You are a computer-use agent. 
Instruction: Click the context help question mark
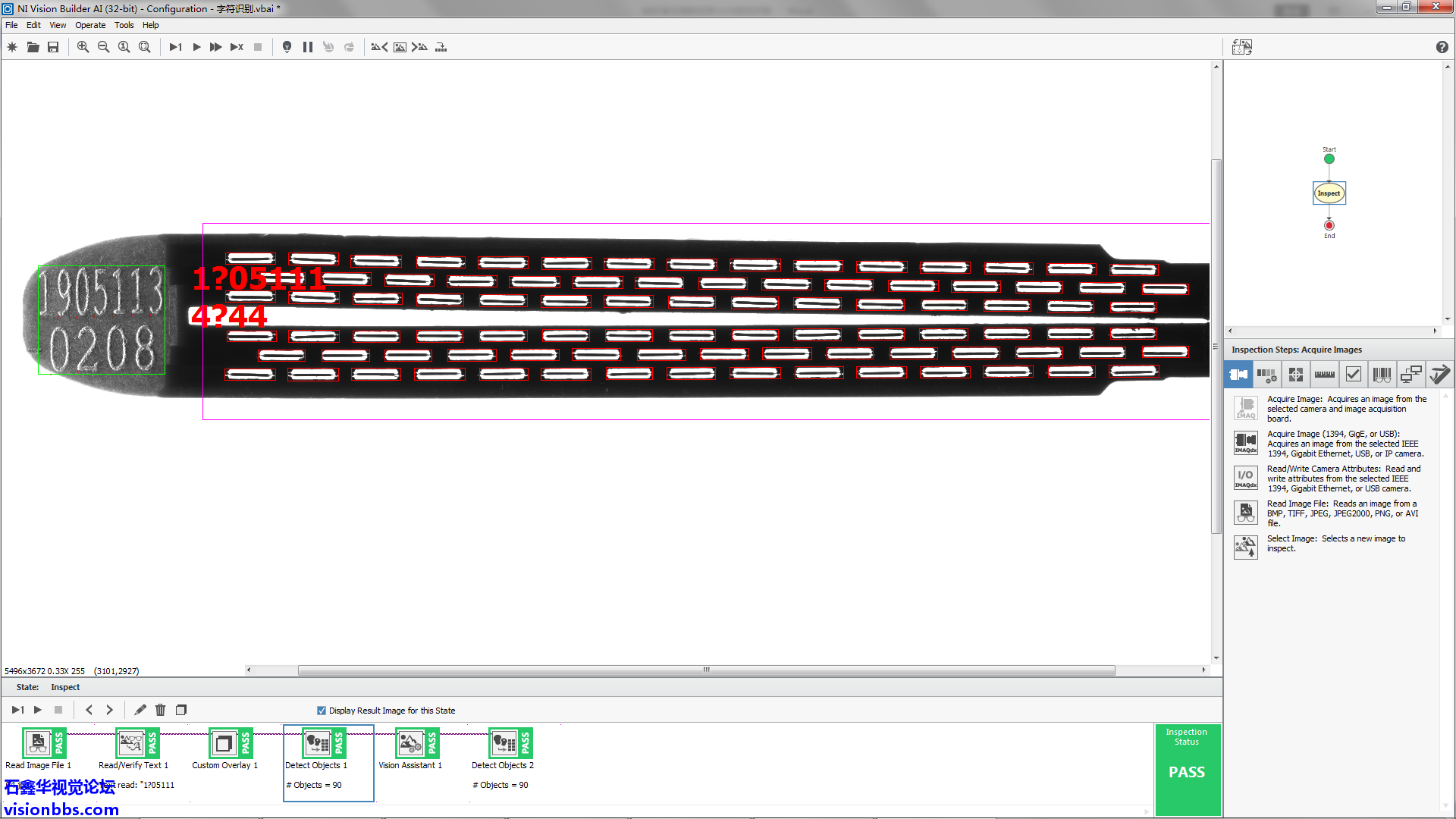click(x=1442, y=47)
